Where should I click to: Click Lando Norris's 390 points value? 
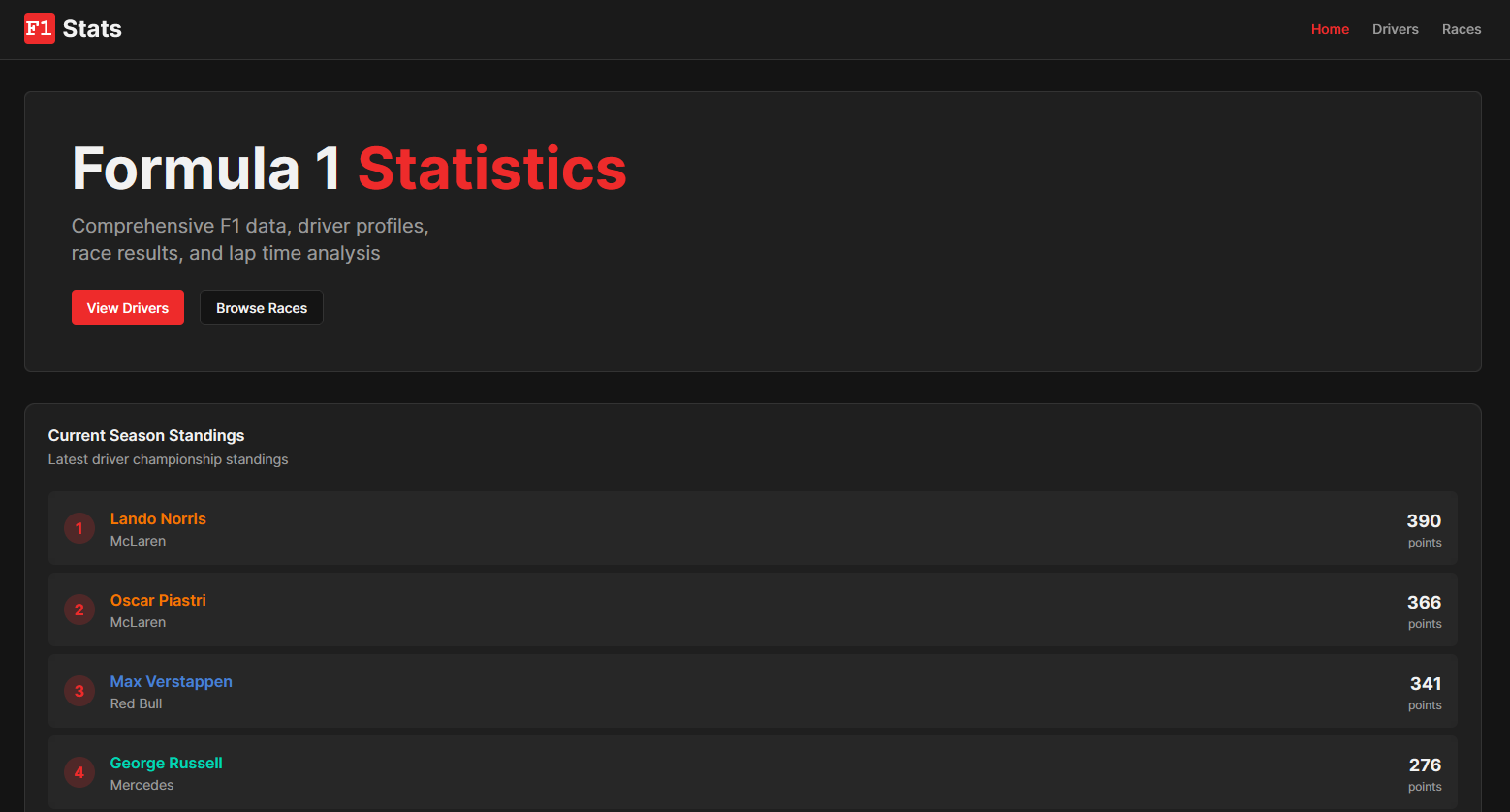click(x=1424, y=521)
